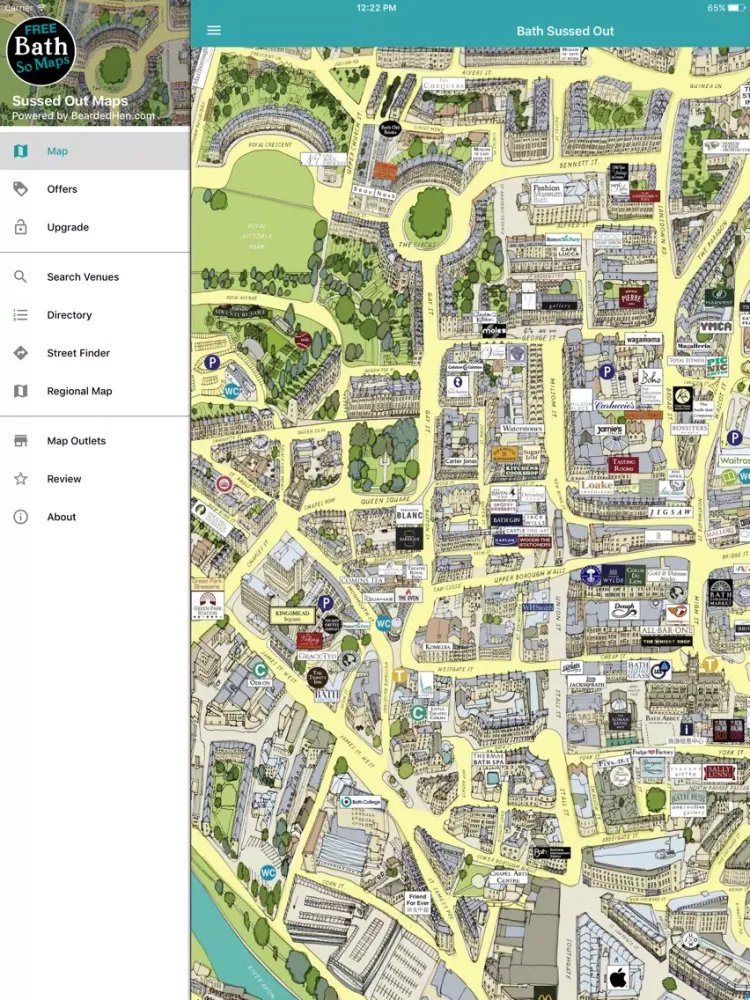Tap the WC marker near Komedia
This screenshot has height=1000, width=750.
(383, 623)
